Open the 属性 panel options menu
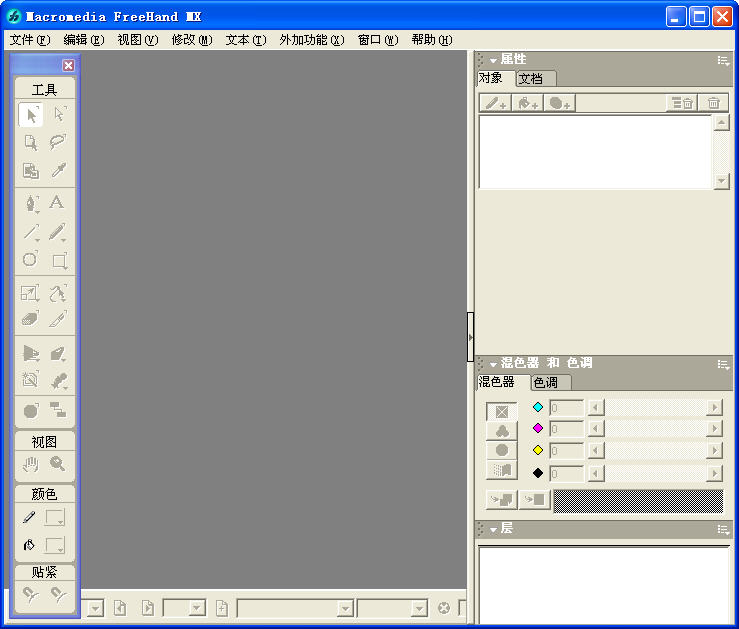Screen dimensions: 739x629 723,60
